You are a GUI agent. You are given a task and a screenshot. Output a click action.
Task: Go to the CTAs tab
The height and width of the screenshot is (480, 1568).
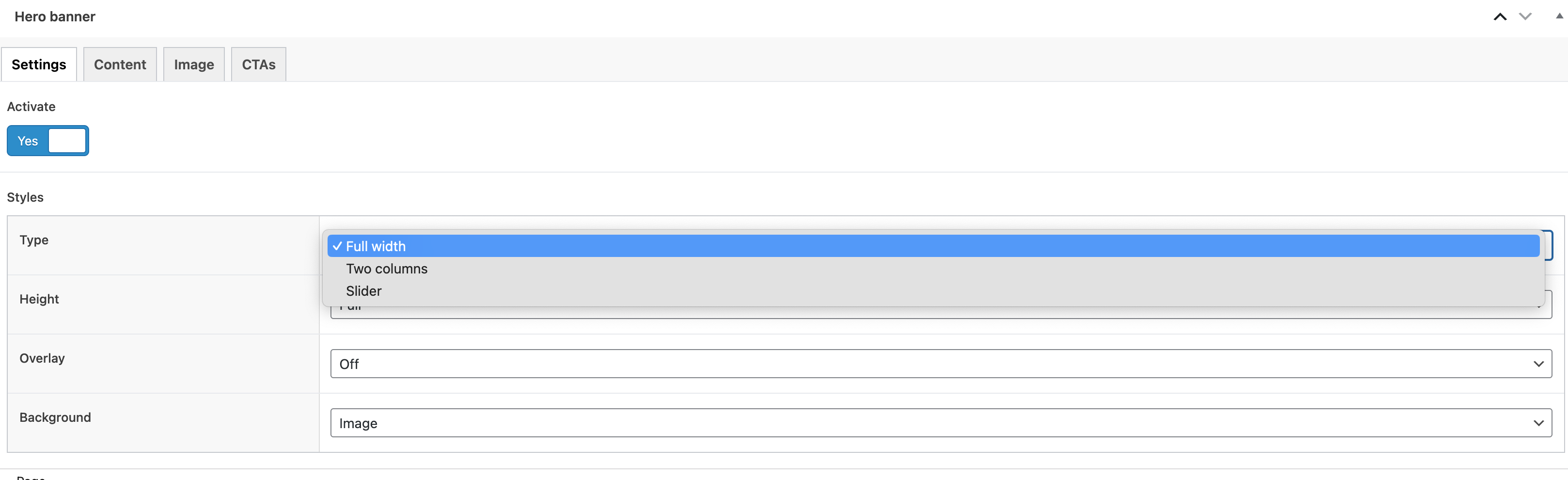coord(259,64)
